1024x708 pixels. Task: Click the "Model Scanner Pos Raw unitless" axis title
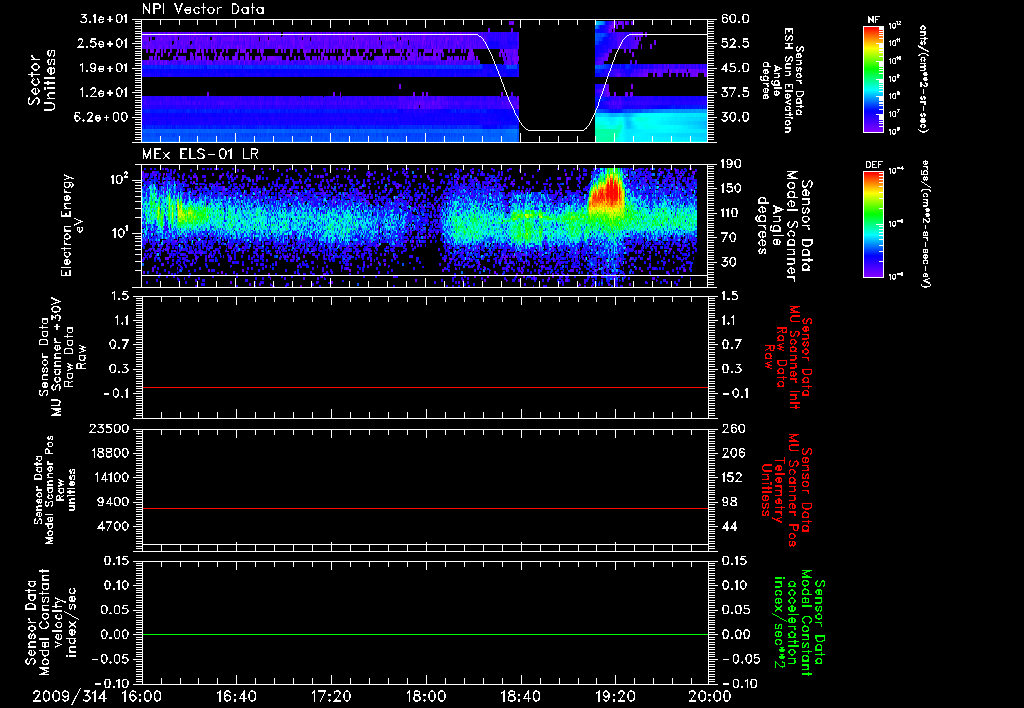(x=55, y=490)
